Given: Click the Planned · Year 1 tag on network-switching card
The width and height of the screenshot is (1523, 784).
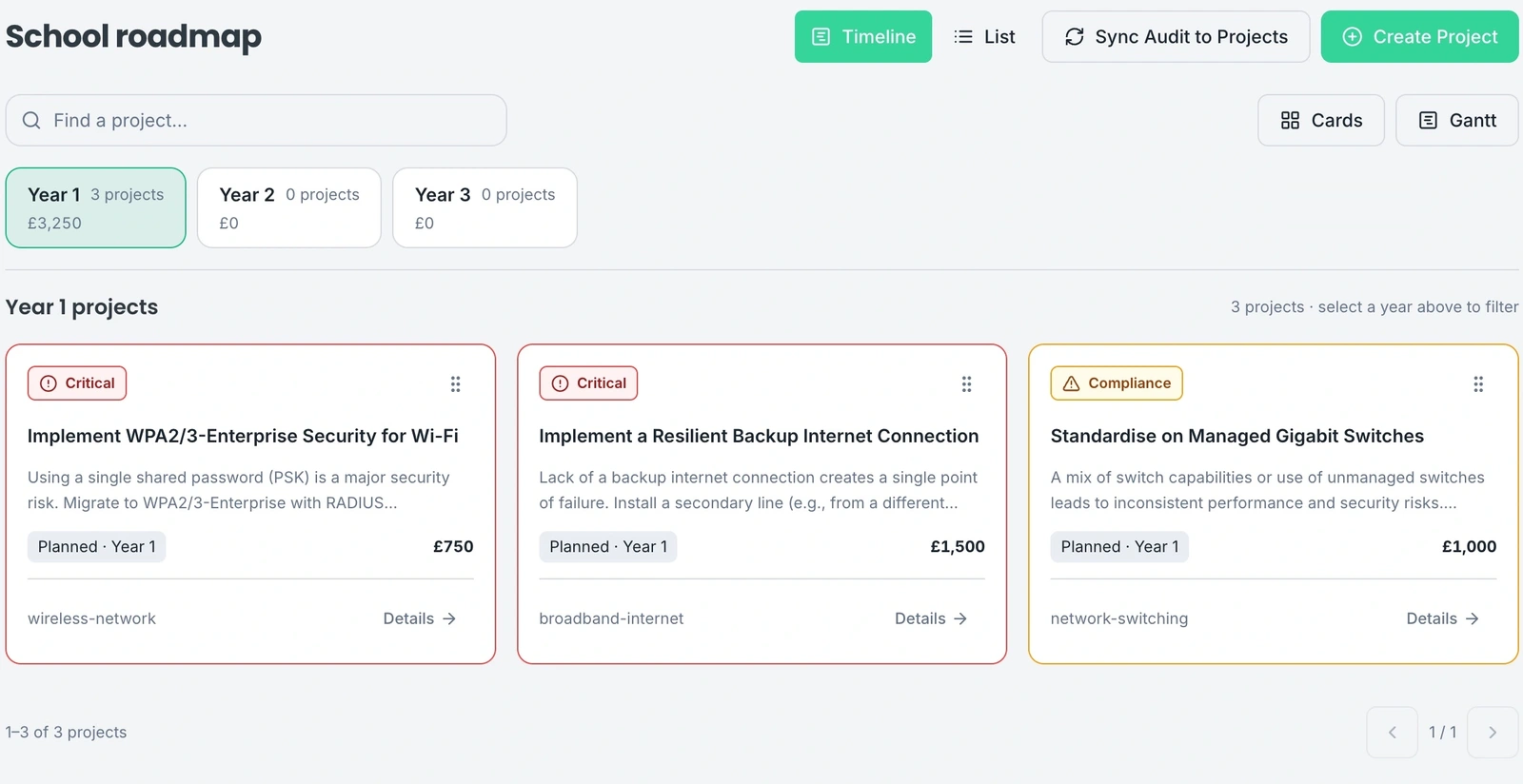Looking at the screenshot, I should [x=1120, y=547].
